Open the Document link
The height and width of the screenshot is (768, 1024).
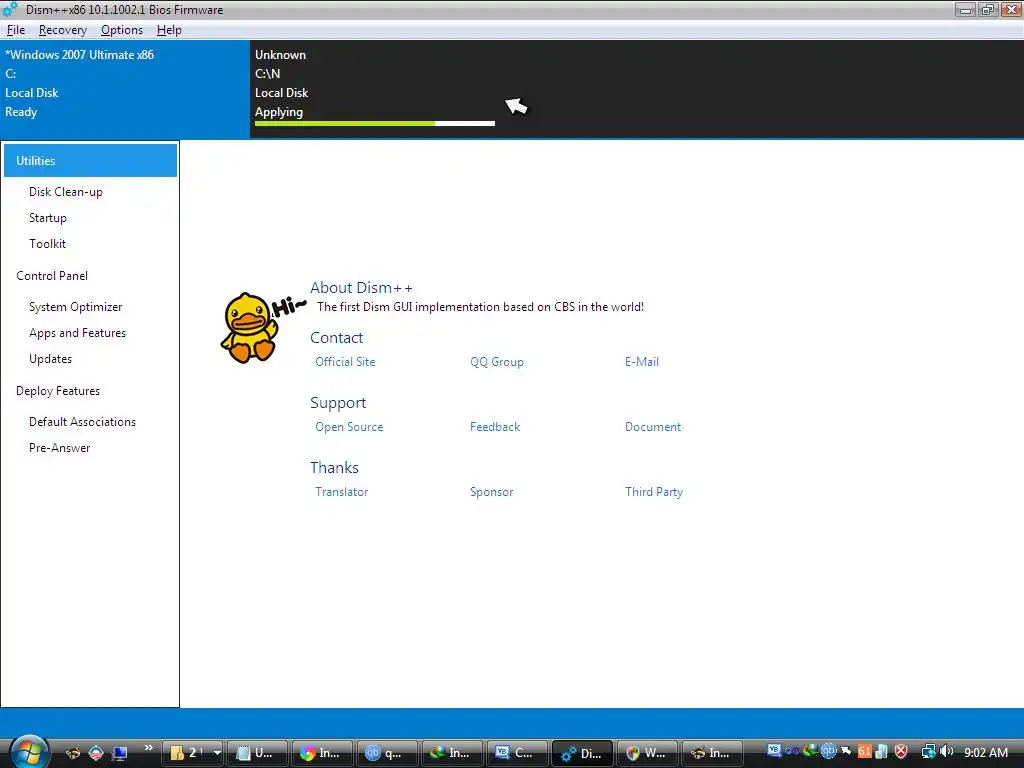tap(653, 427)
